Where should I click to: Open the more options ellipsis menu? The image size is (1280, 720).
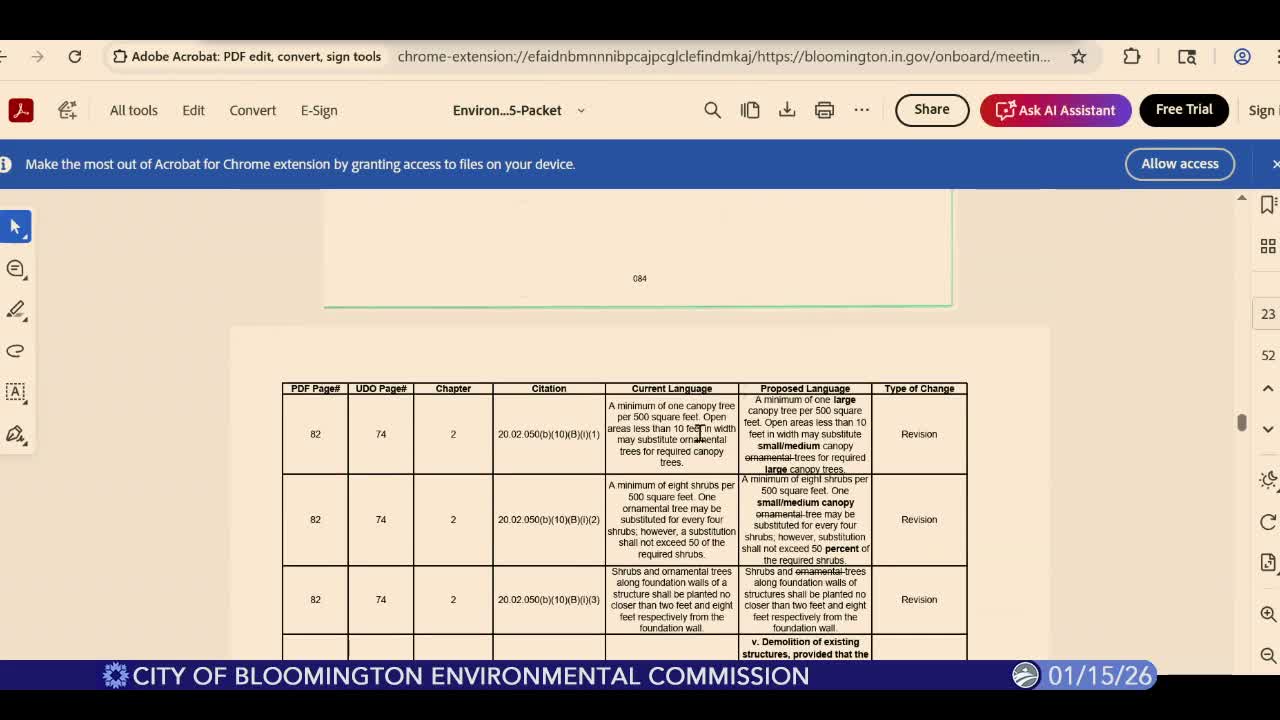pyautogui.click(x=862, y=110)
